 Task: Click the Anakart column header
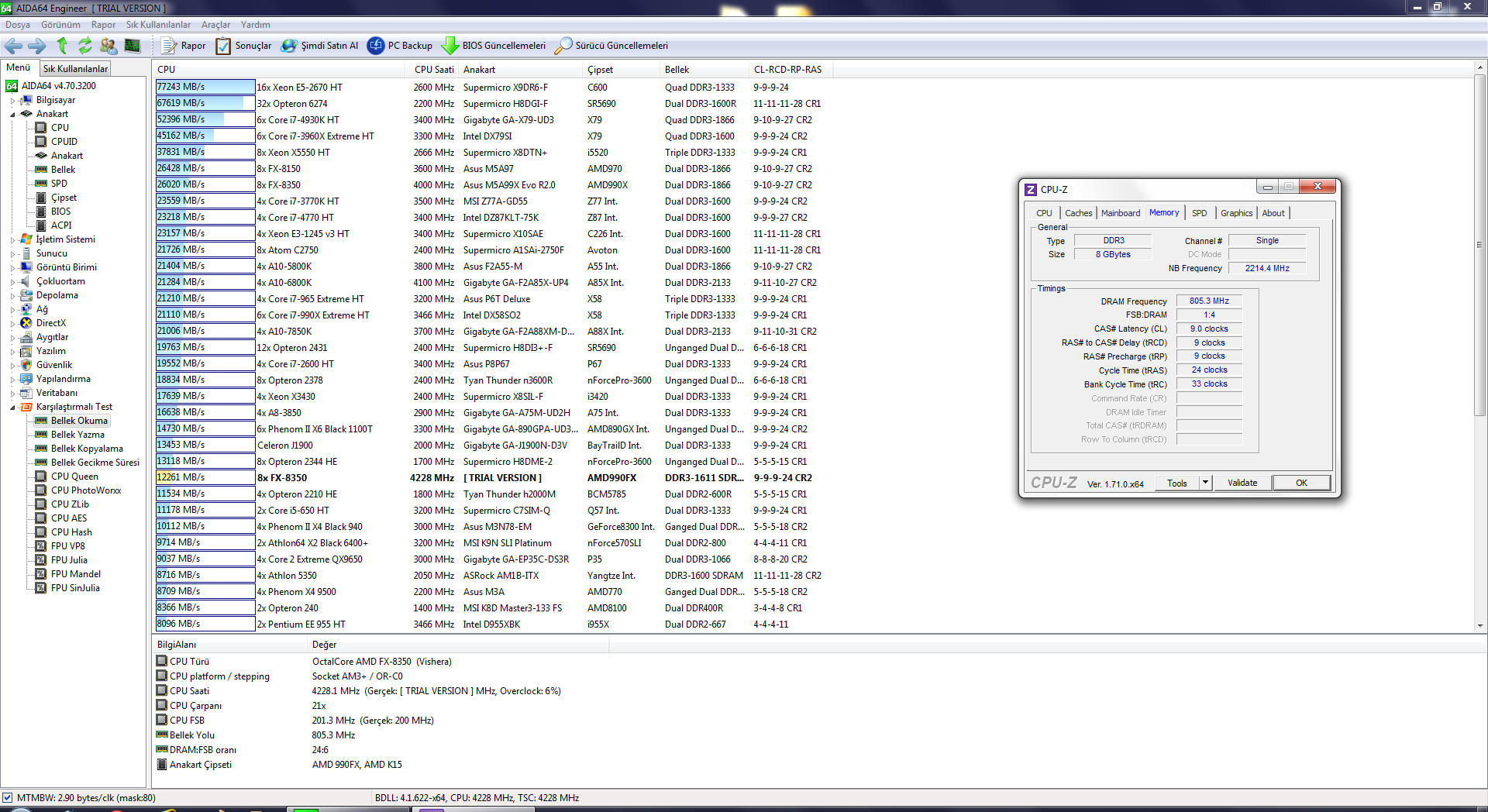click(x=520, y=70)
